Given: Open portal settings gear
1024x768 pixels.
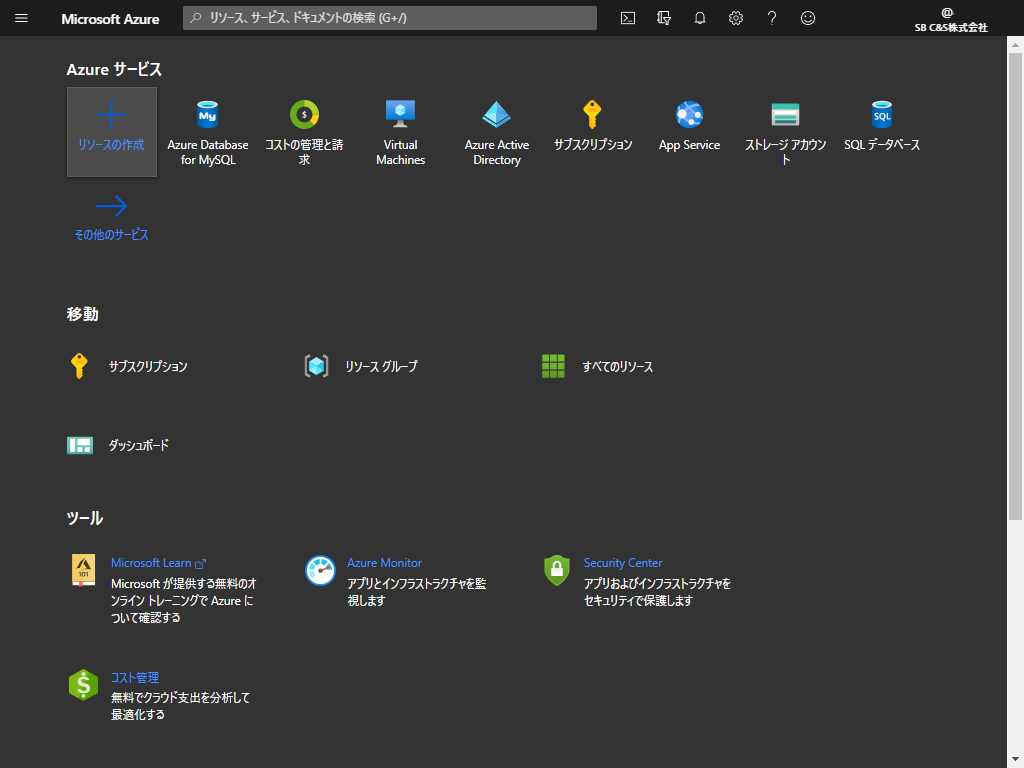Looking at the screenshot, I should [x=735, y=18].
